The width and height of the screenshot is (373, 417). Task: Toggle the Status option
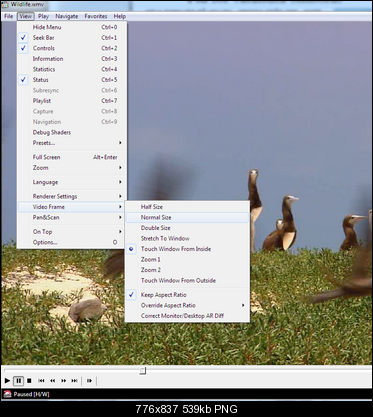coord(72,80)
